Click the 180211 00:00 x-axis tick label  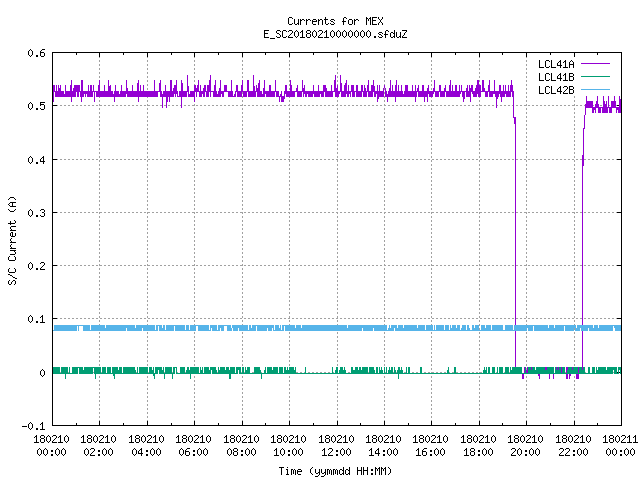coord(620,446)
